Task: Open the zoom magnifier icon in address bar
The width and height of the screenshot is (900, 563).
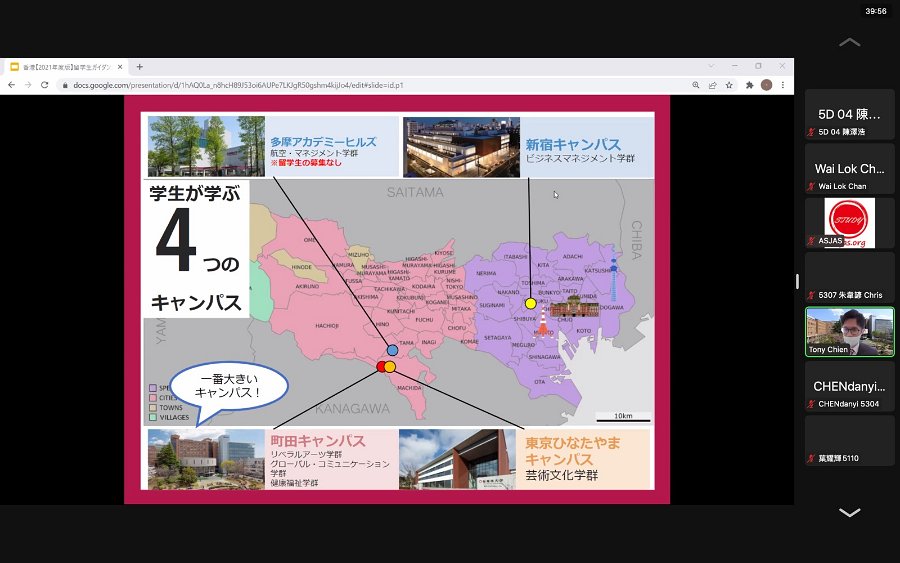Action: (696, 85)
